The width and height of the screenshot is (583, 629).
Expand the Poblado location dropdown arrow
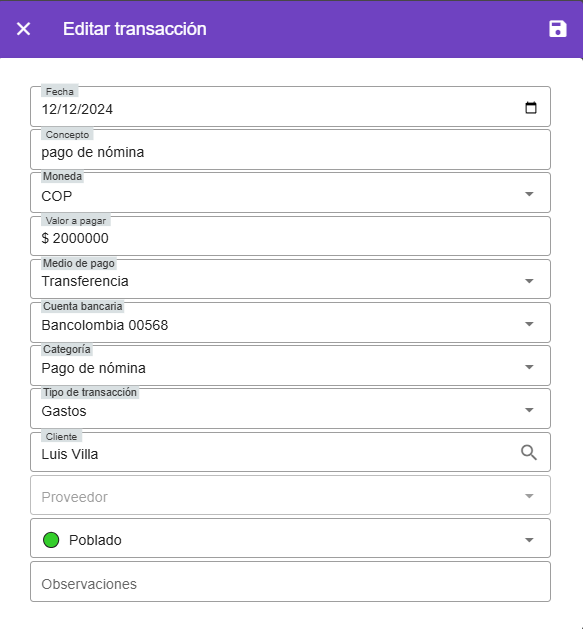529,540
